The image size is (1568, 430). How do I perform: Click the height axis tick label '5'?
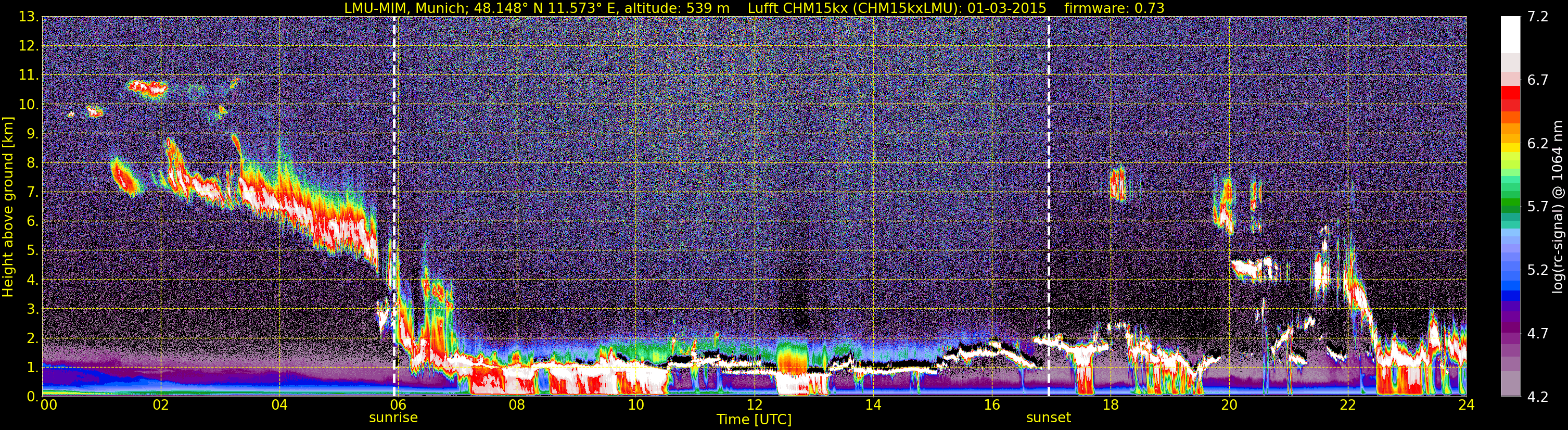[32, 250]
